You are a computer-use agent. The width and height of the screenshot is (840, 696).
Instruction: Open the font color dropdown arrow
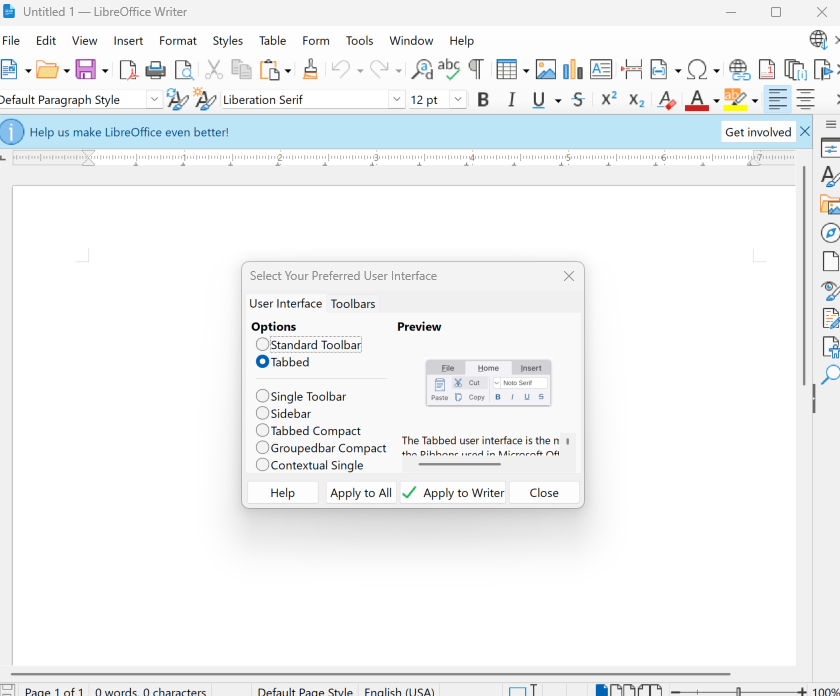point(716,101)
